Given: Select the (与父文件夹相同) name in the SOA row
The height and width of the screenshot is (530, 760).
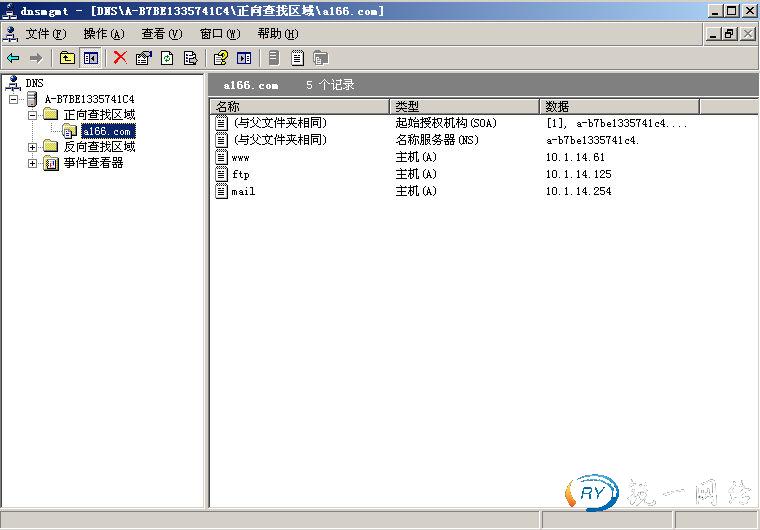Looking at the screenshot, I should 280,123.
